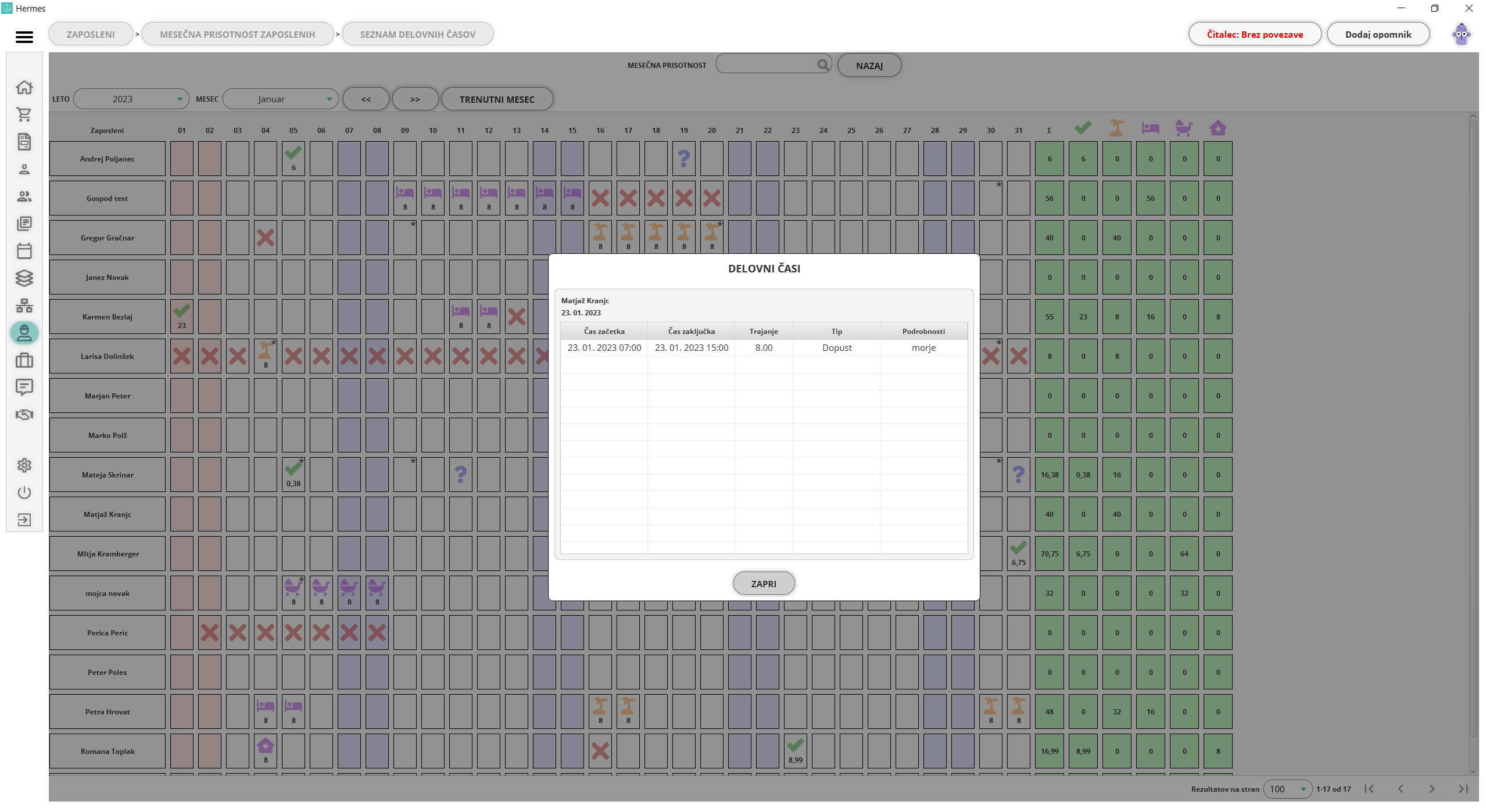
Task: Click the green checkmark column header icon
Action: click(x=1083, y=128)
